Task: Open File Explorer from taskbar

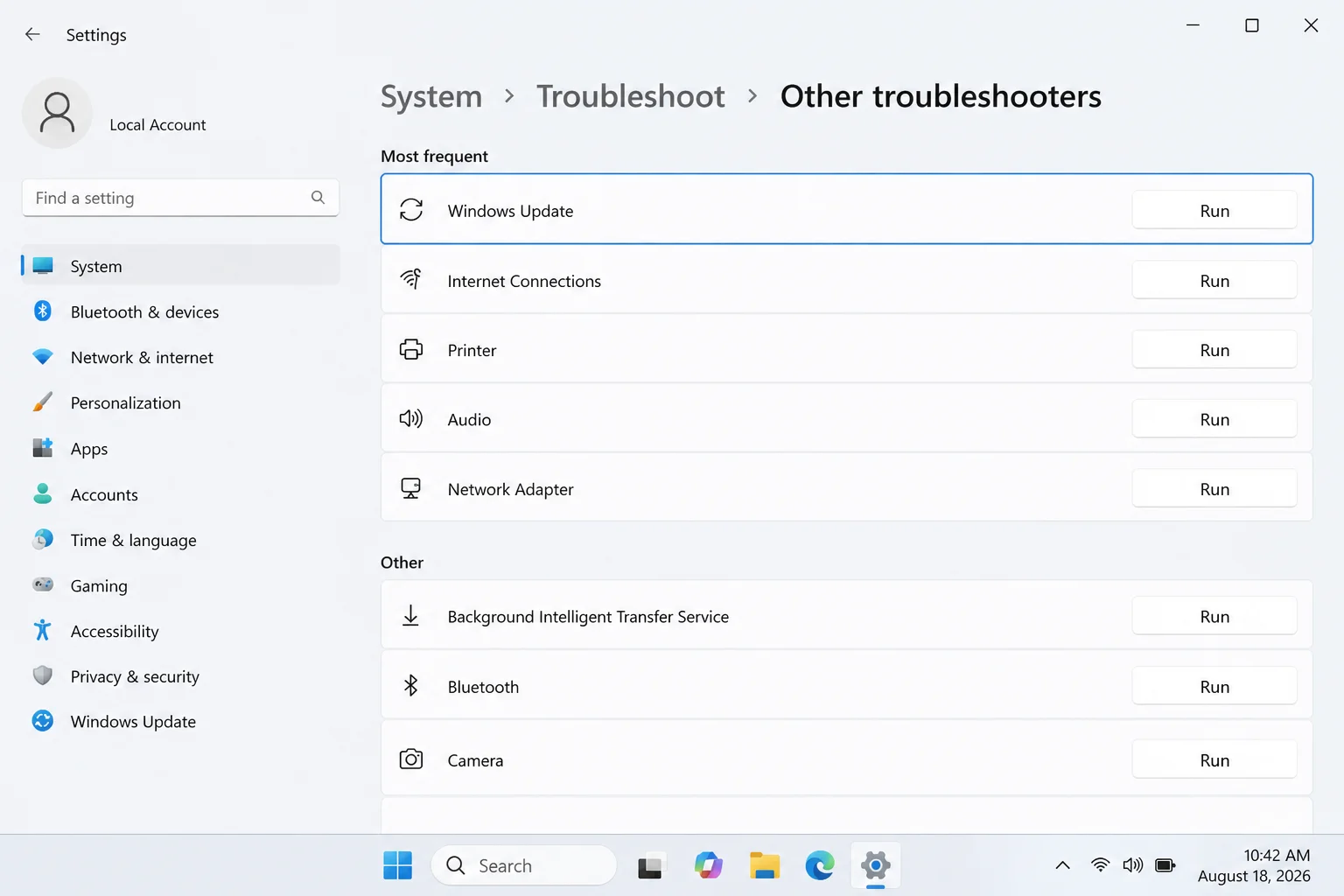Action: [x=764, y=865]
